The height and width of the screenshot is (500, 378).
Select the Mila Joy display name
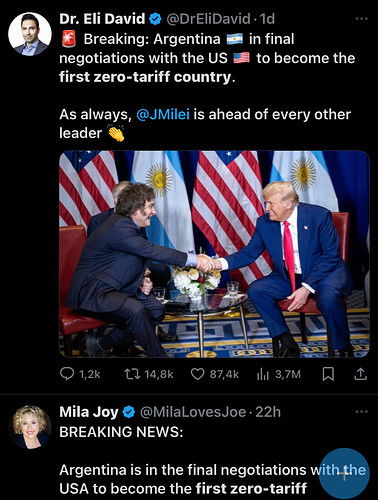tap(89, 412)
